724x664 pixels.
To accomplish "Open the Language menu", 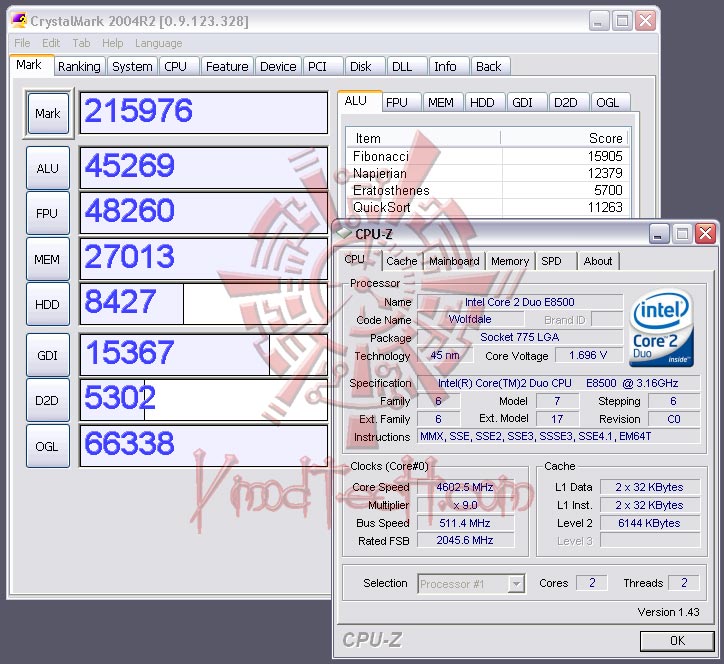I will click(158, 43).
